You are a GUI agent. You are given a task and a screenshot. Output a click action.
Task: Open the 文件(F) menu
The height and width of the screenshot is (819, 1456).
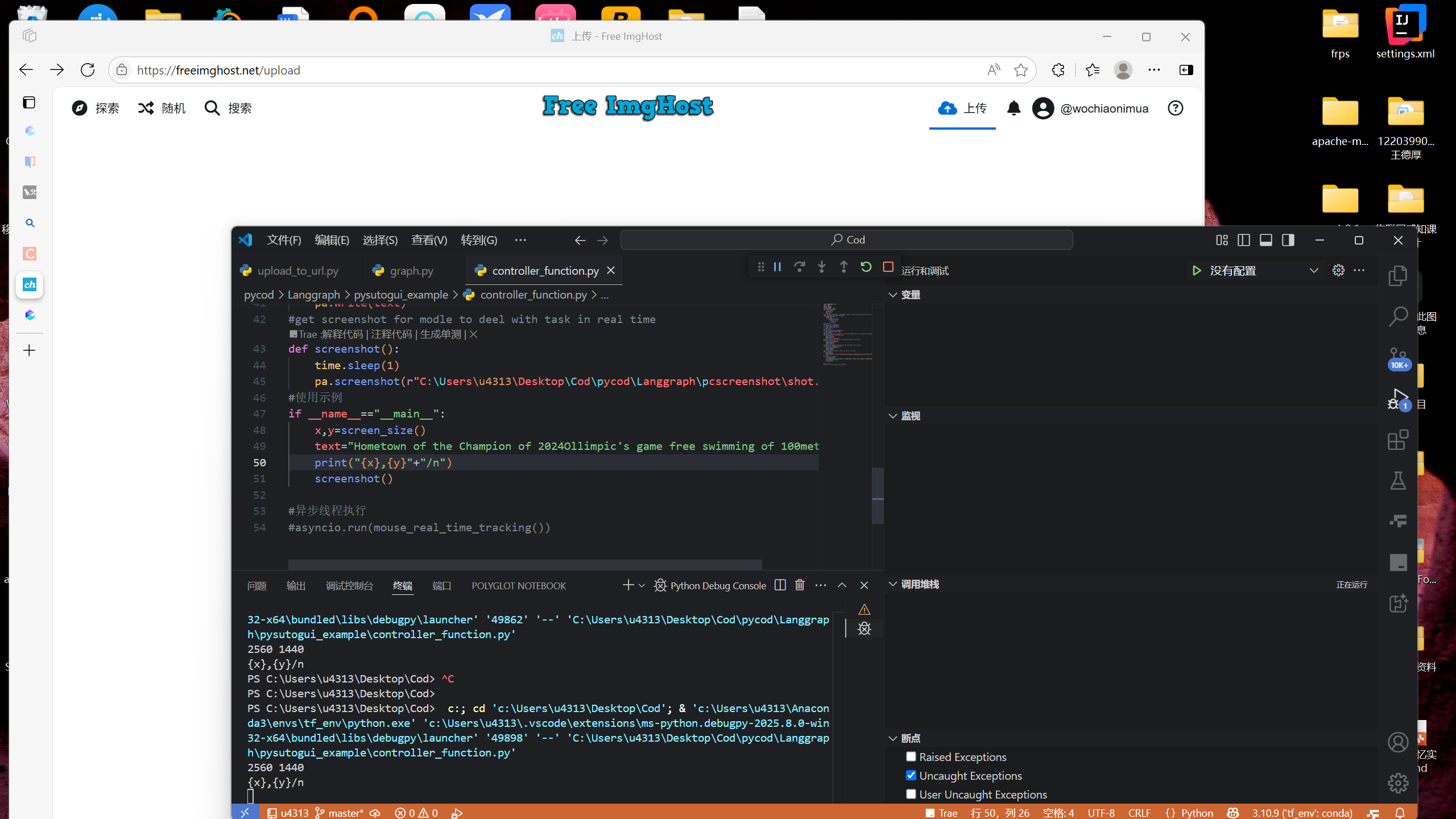(284, 240)
